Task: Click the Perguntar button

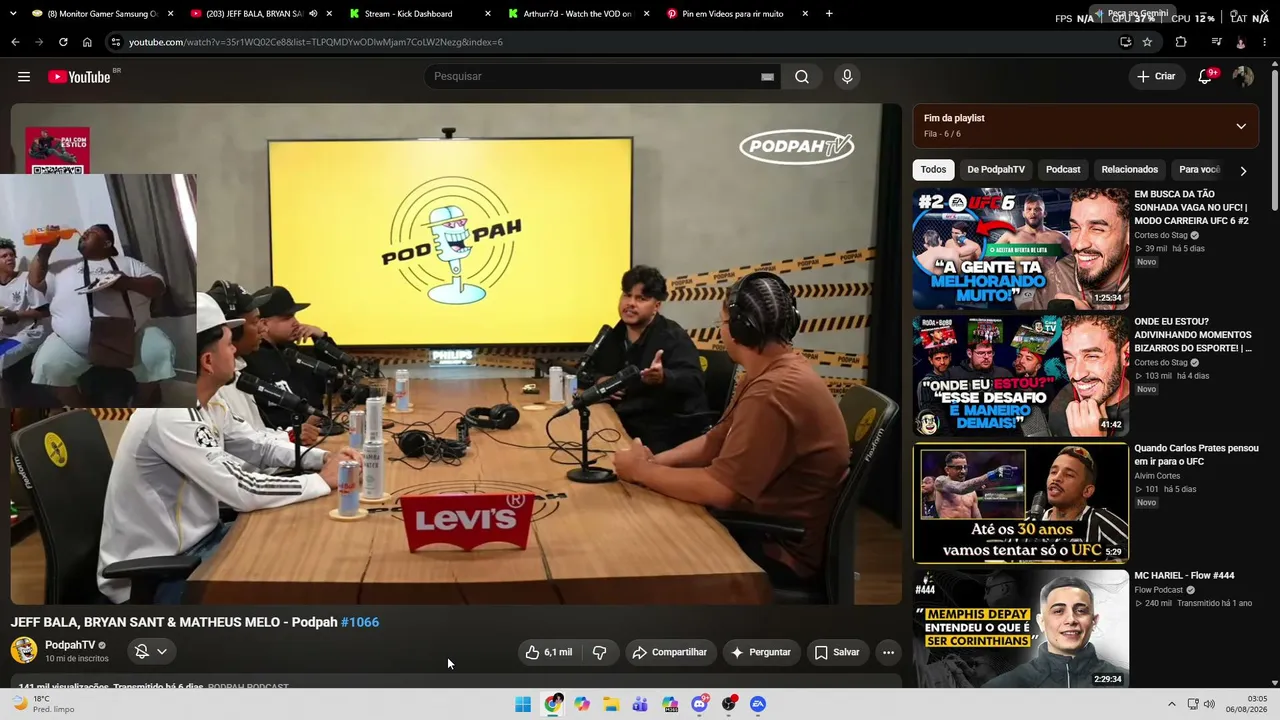Action: 761,652
